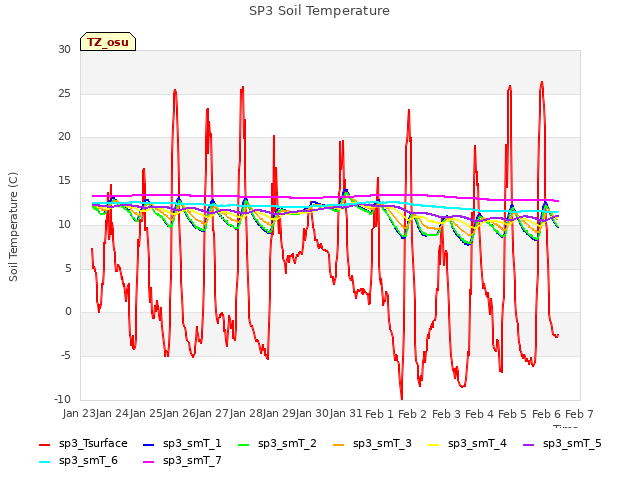Screen dimensions: 640x480
Task: Toggle sp3_smT_7 legend entry
Action: tap(182, 461)
